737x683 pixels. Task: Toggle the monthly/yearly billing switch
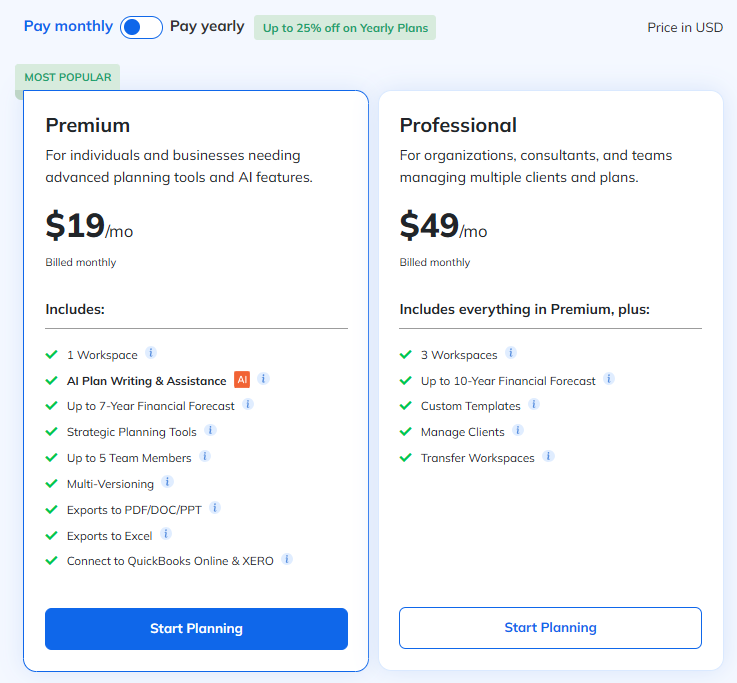141,27
